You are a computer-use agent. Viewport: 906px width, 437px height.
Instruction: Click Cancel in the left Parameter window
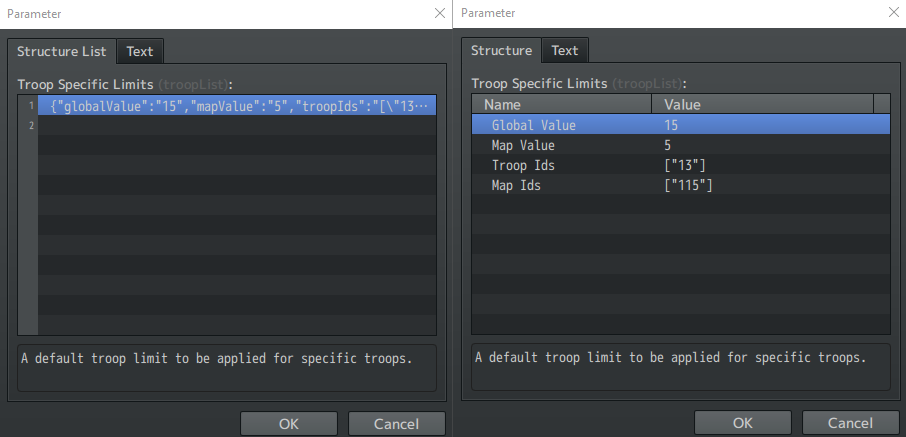(x=396, y=424)
